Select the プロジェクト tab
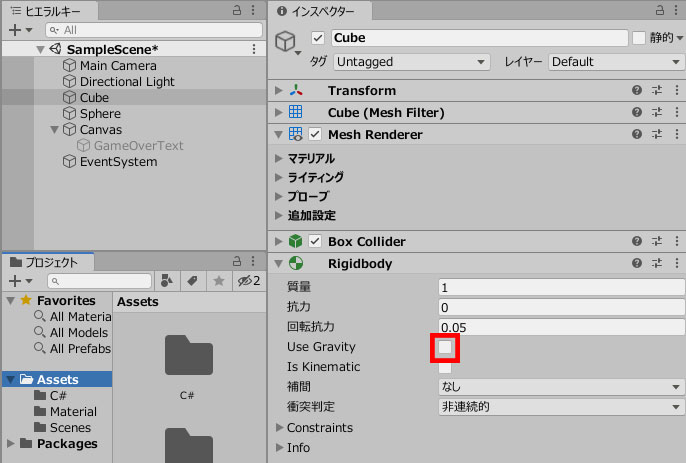686x463 pixels. pyautogui.click(x=47, y=262)
